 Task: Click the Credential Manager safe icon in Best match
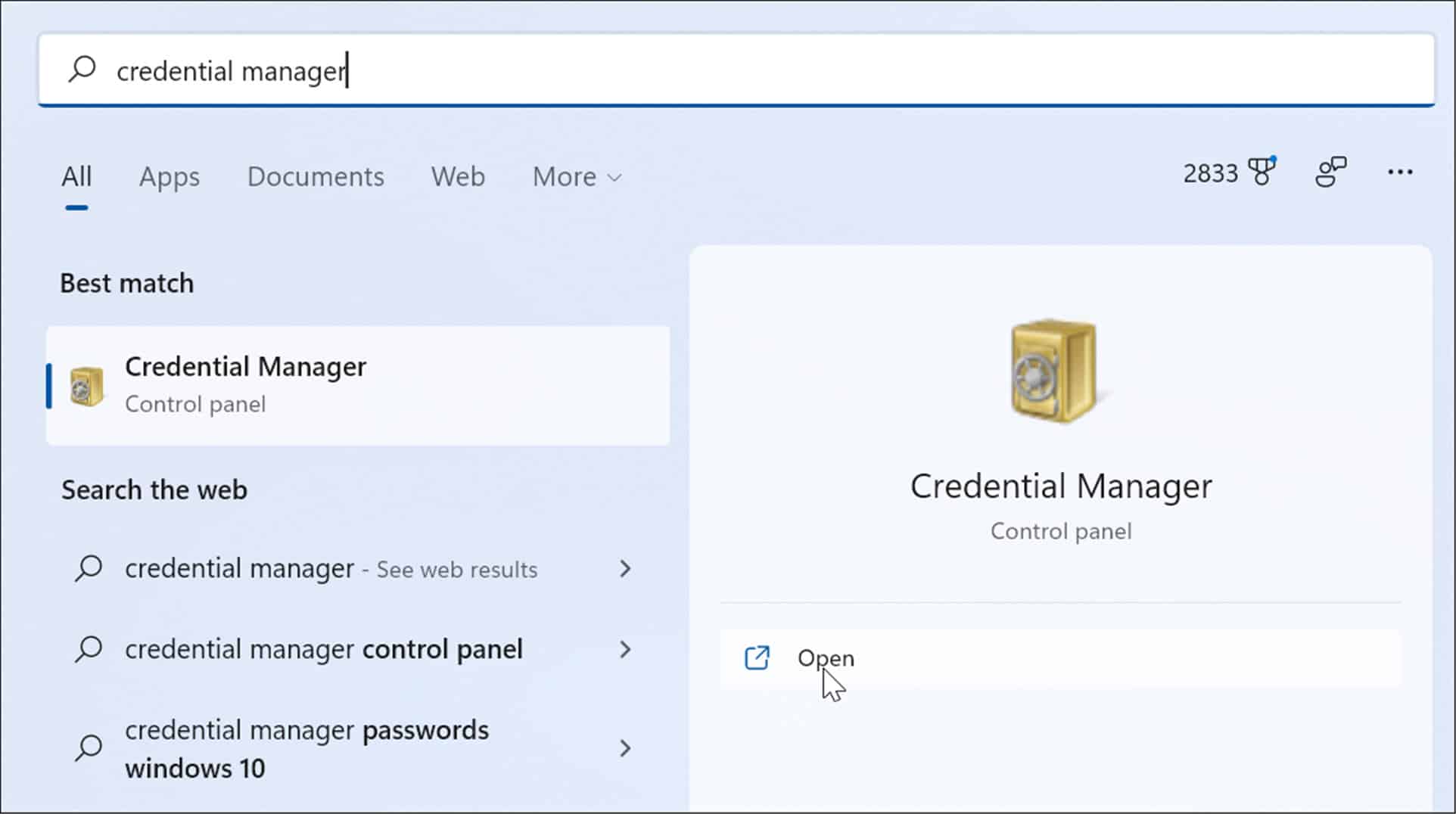[86, 384]
